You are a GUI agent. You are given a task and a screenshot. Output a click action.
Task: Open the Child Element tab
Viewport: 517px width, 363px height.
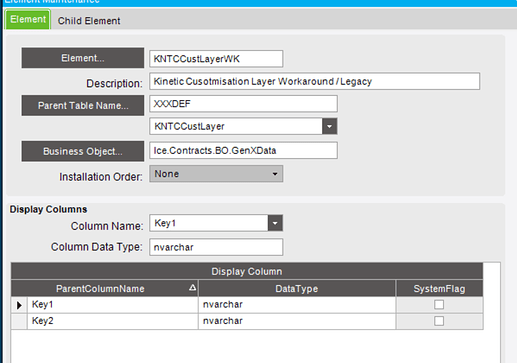89,21
